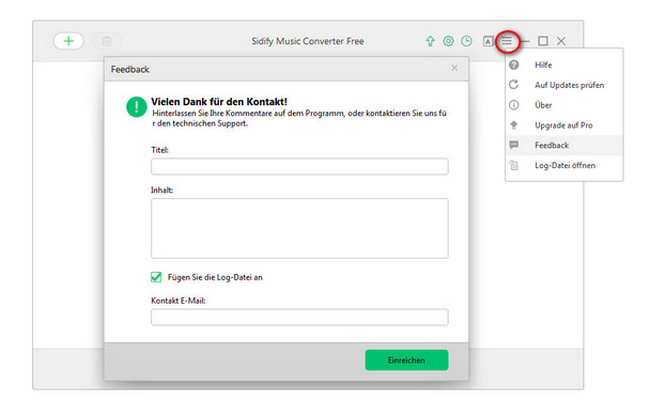Image resolution: width=650 pixels, height=404 pixels.
Task: Click the trash delete button in toolbar
Action: click(x=107, y=41)
